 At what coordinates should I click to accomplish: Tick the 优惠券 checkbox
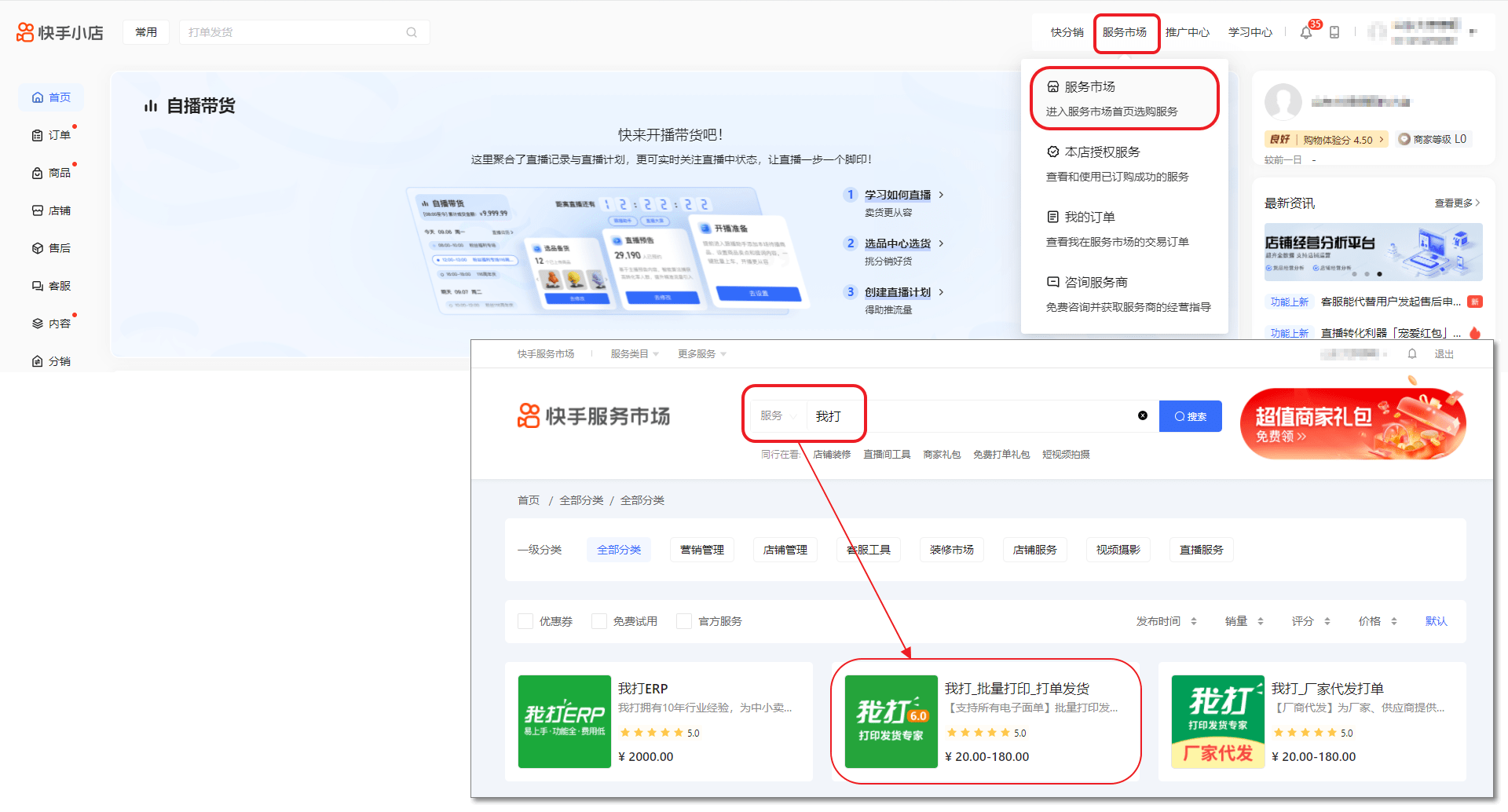point(525,621)
